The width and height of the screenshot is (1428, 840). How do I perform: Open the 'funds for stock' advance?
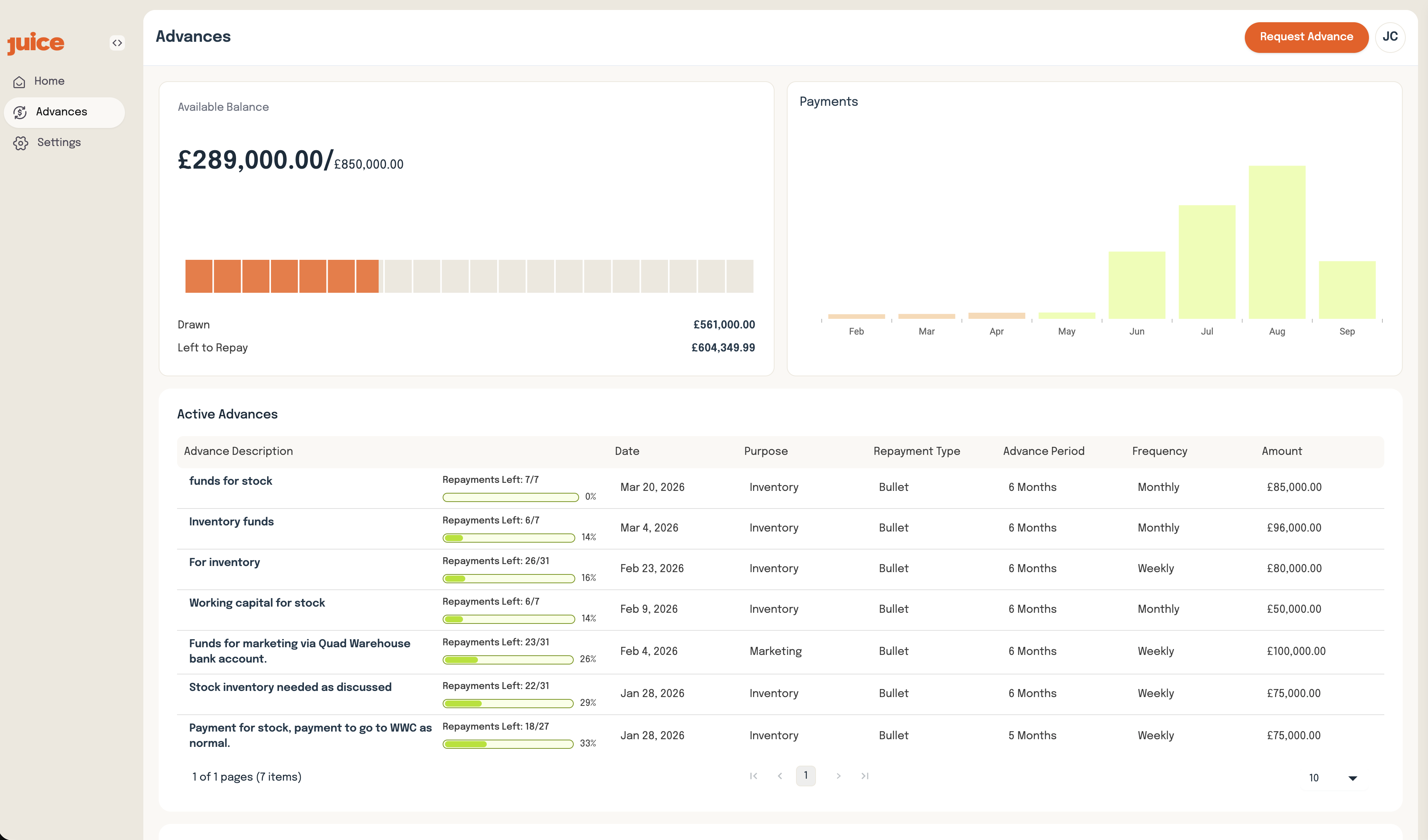231,481
